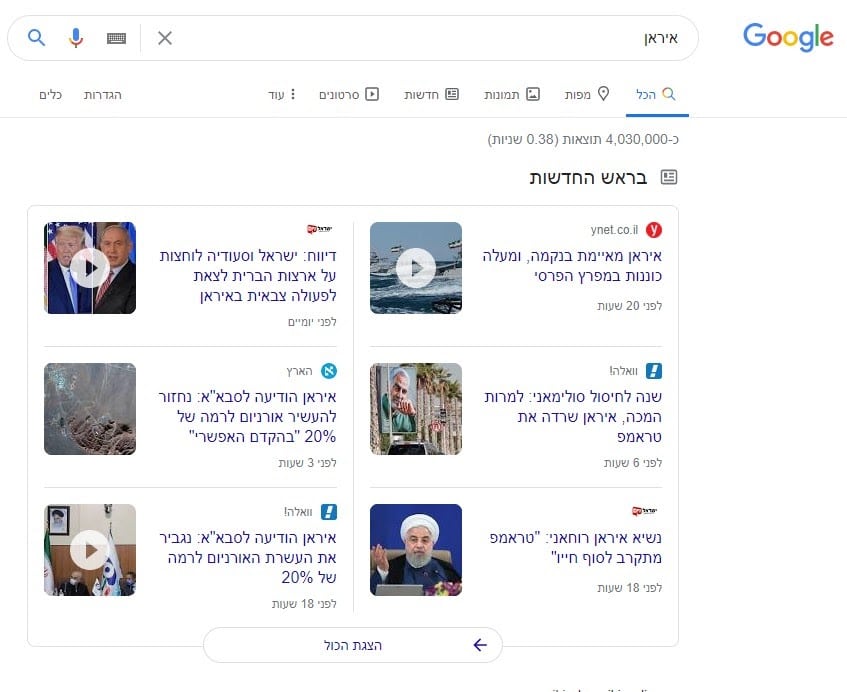
Task: Play the boats in Persian Gulf video
Action: 416,268
